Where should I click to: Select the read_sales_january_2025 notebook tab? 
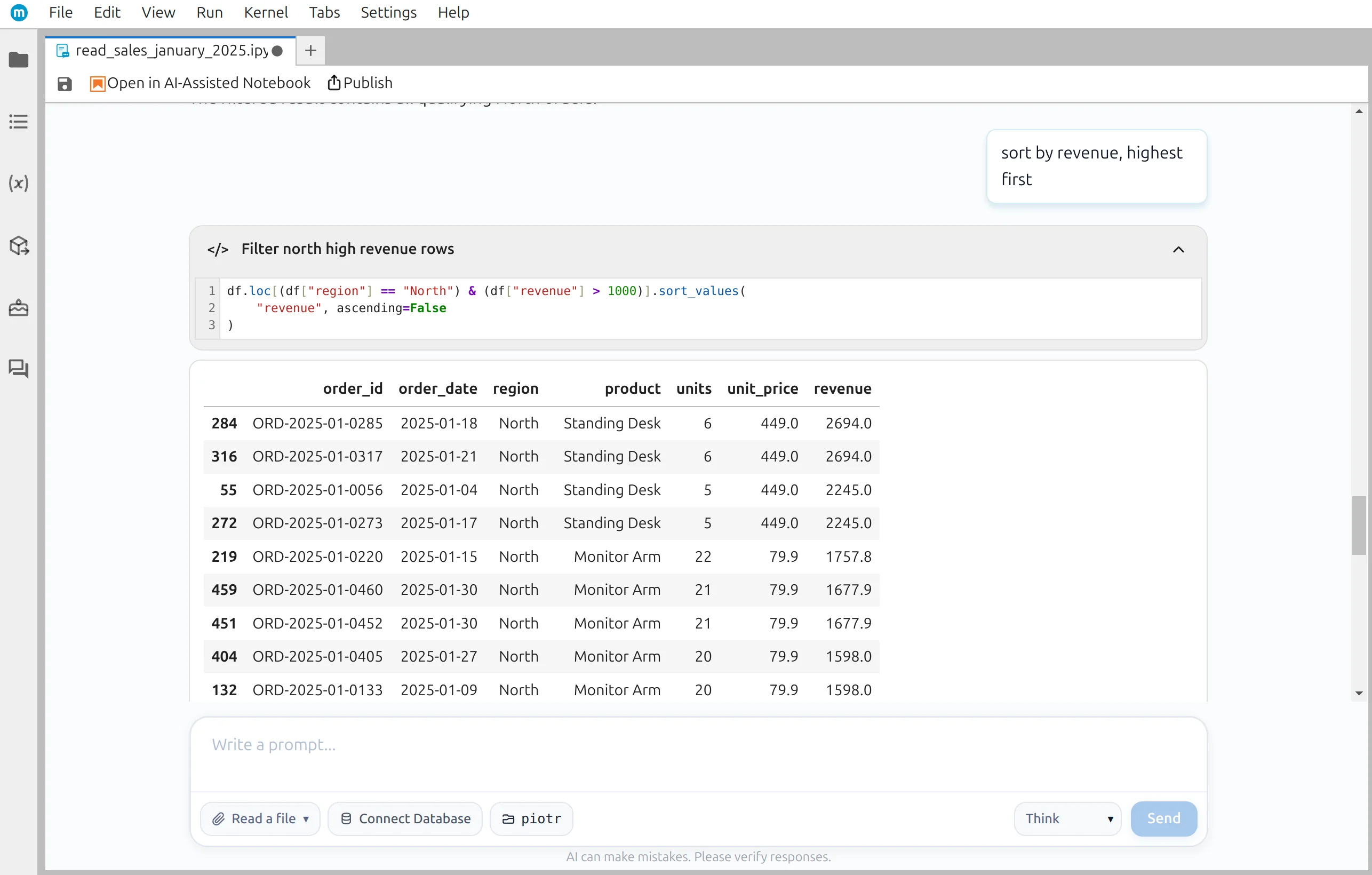tap(171, 51)
